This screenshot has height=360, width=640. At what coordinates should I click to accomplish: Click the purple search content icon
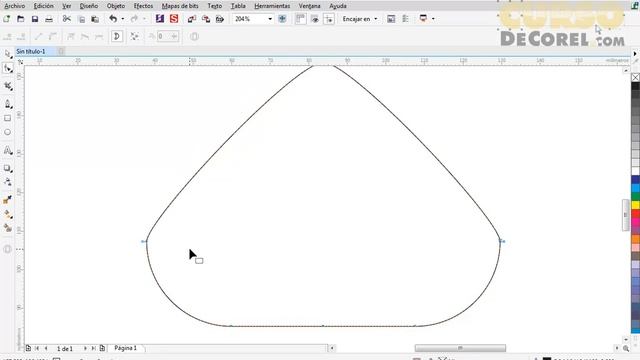[x=160, y=19]
